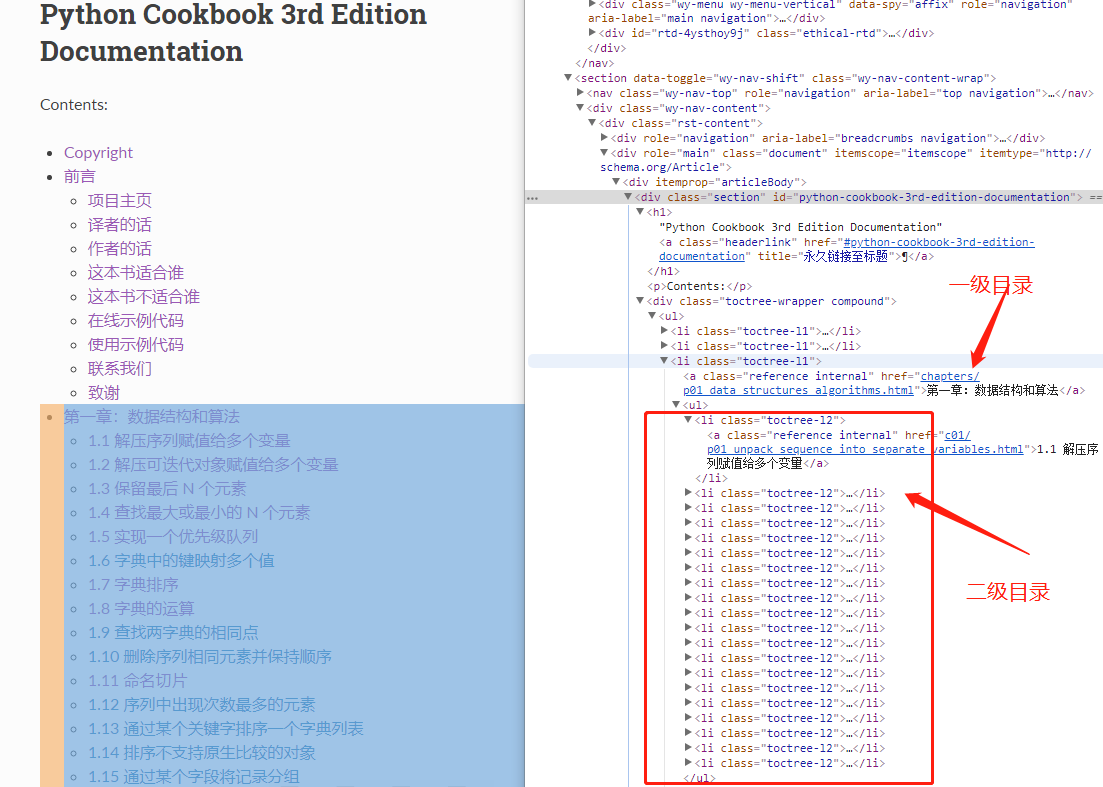Screen dimensions: 1103x787
Task: Open section 1.7 字典排序
Action: (x=133, y=584)
